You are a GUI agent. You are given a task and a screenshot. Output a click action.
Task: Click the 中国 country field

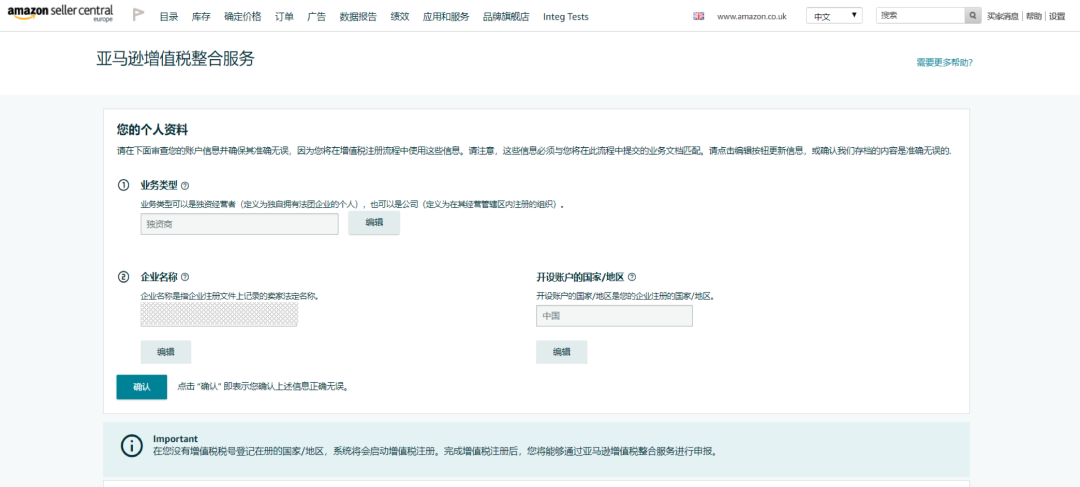tap(614, 316)
